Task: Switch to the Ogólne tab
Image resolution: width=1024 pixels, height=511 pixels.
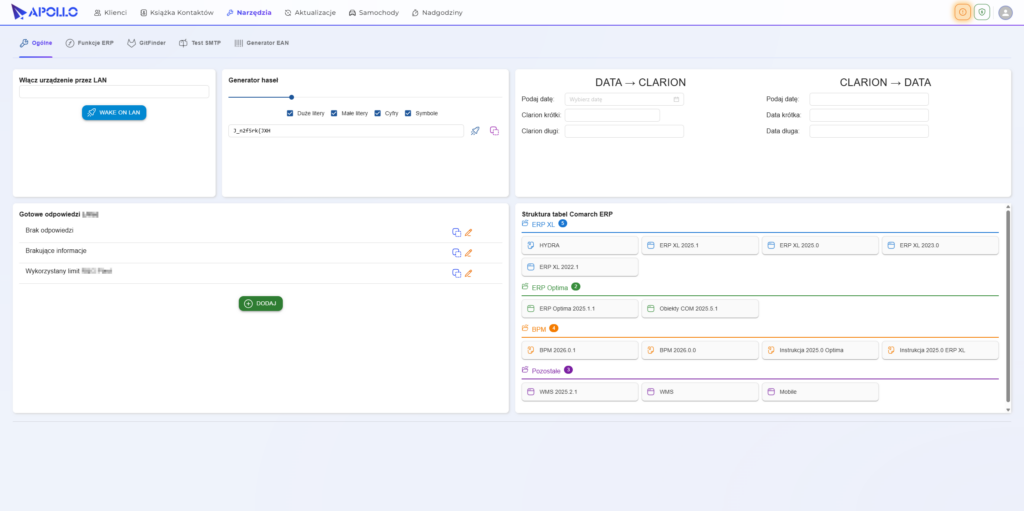Action: coord(36,42)
